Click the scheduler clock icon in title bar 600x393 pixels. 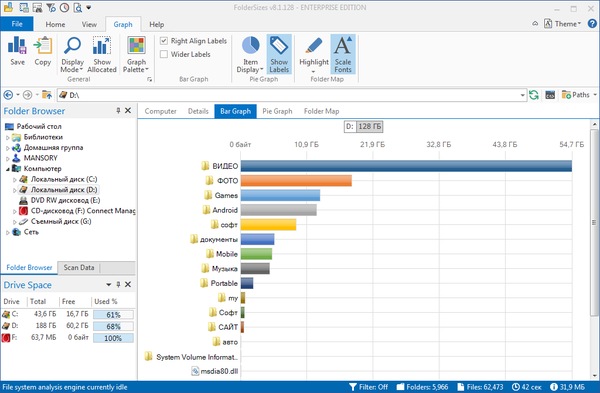[x=64, y=7]
